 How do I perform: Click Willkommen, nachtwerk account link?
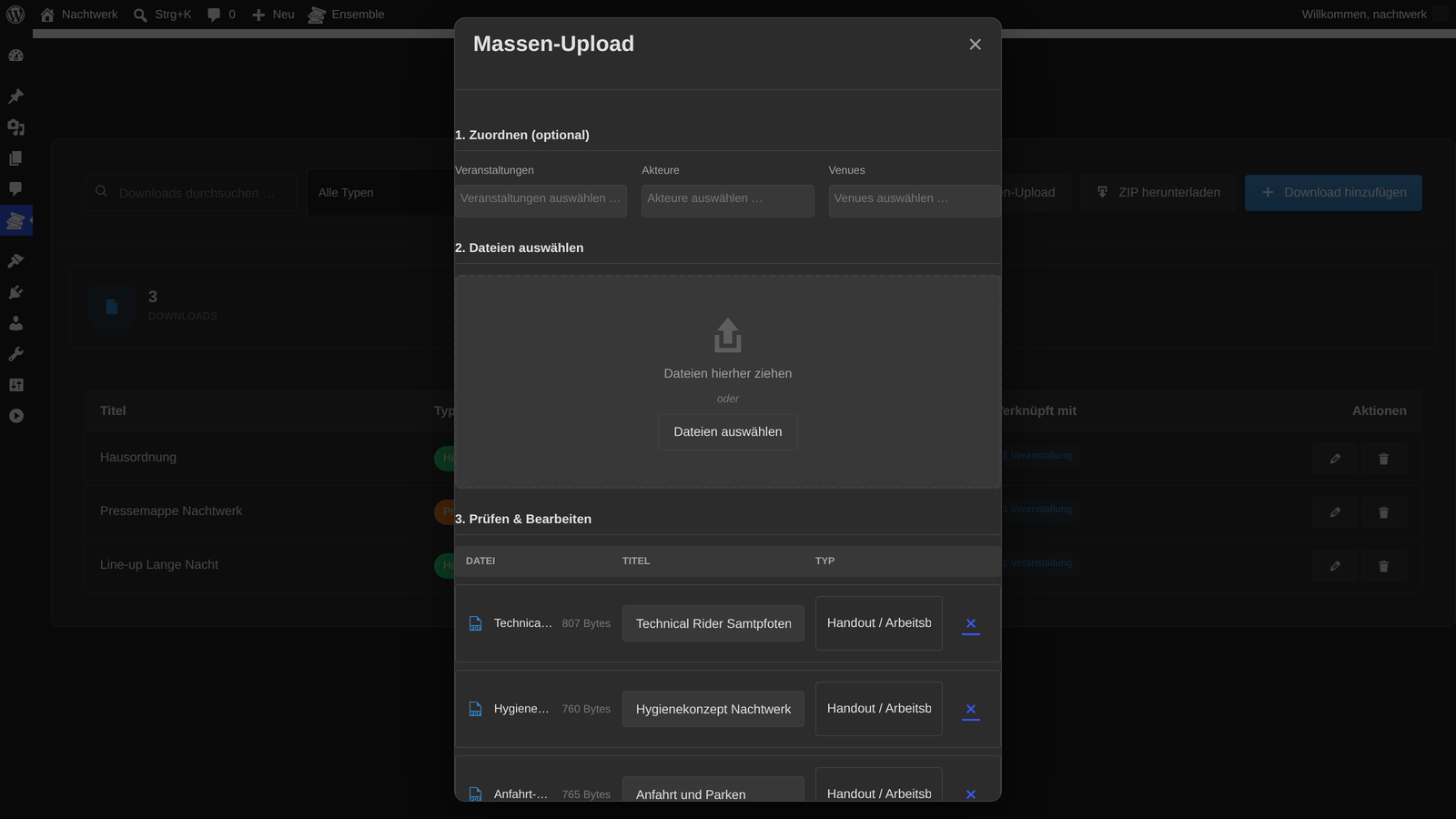1374,15
